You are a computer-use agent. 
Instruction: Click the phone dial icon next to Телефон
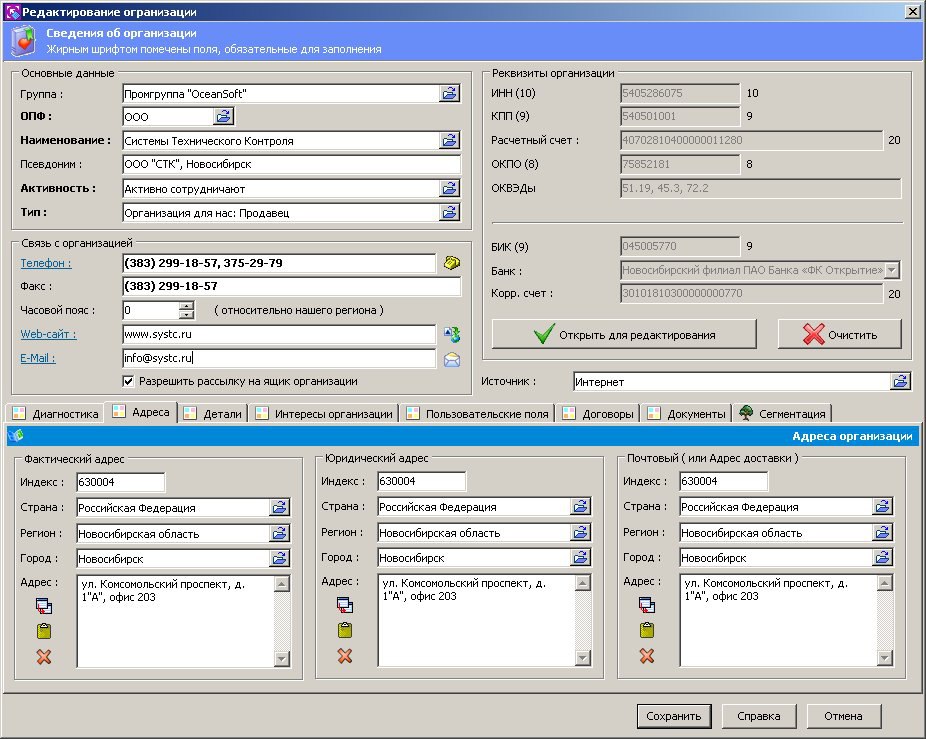[451, 263]
